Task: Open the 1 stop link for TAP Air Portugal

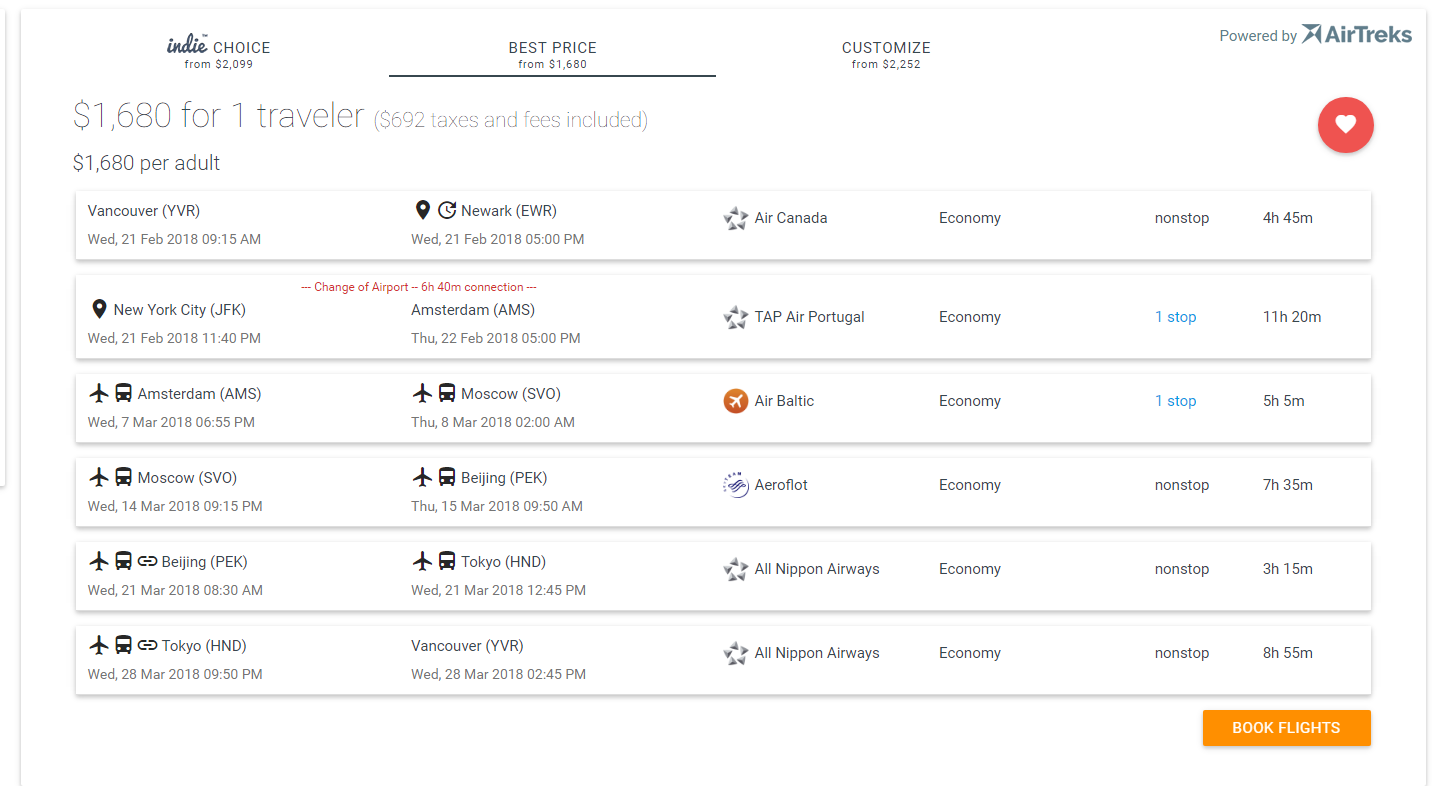Action: [1175, 317]
